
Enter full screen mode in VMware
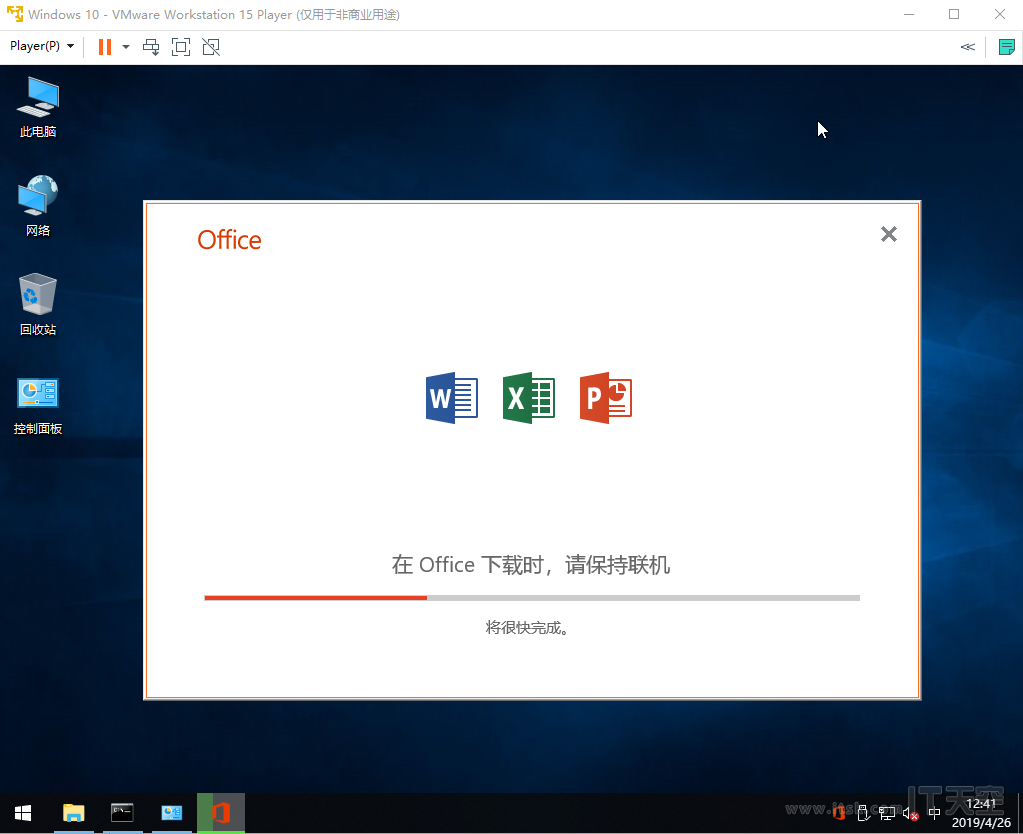tap(181, 47)
